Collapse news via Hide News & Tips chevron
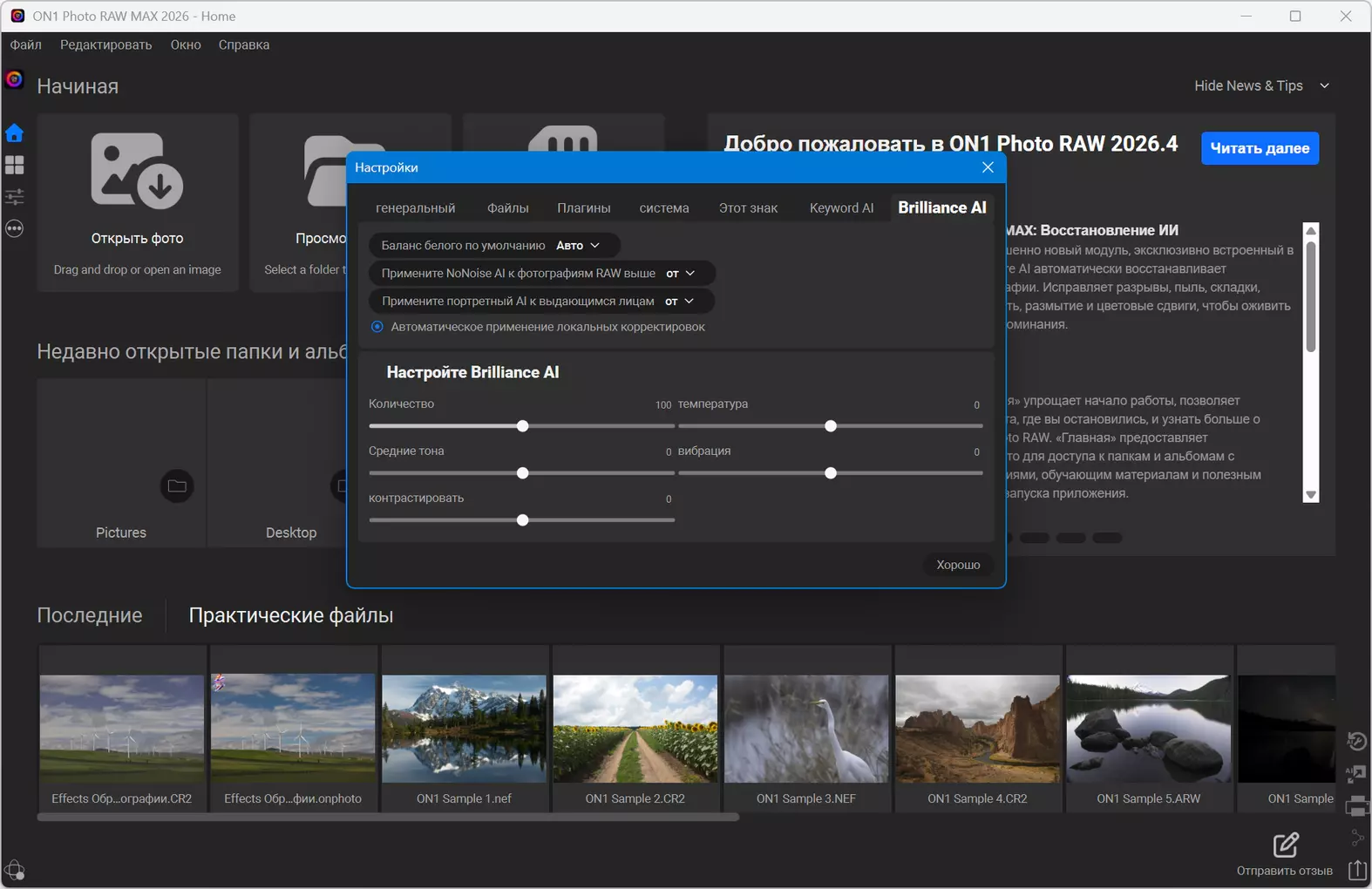1372x889 pixels. pyautogui.click(x=1324, y=85)
